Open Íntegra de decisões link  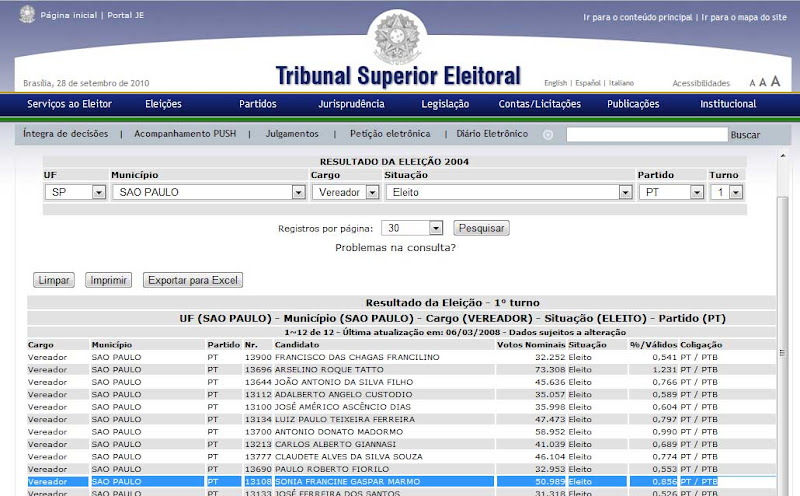[x=65, y=134]
